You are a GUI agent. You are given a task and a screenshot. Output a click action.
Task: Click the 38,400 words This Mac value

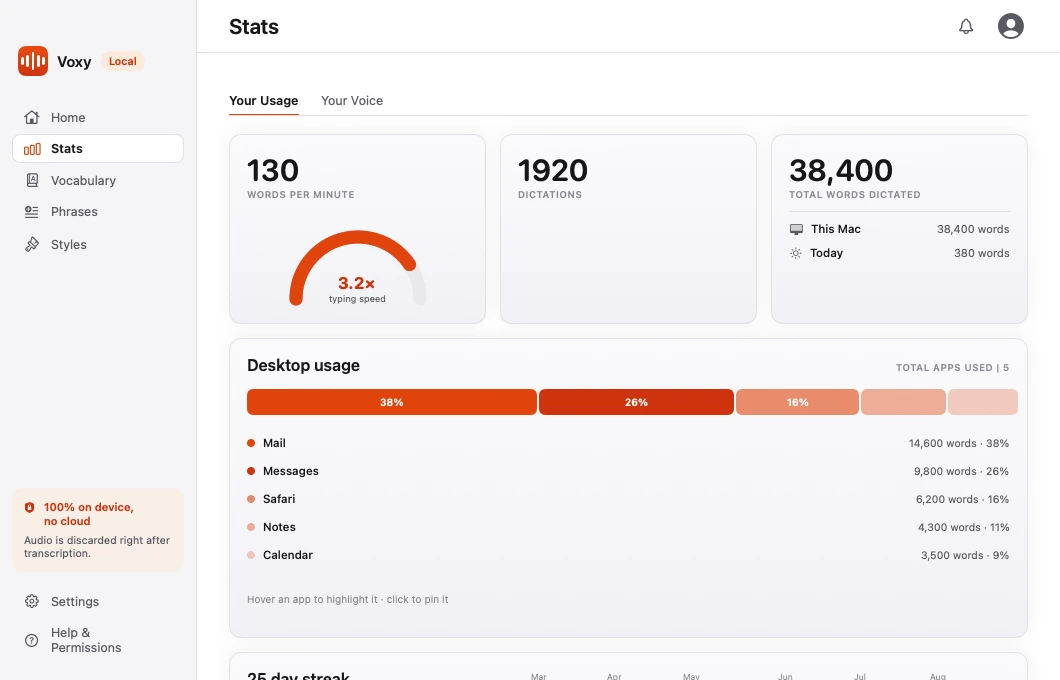[x=973, y=229]
